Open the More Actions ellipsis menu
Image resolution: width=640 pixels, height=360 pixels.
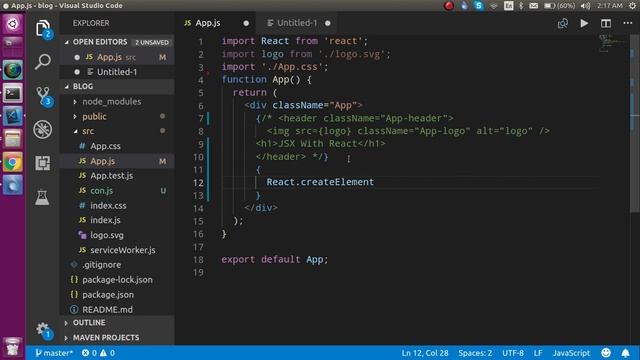coord(628,23)
